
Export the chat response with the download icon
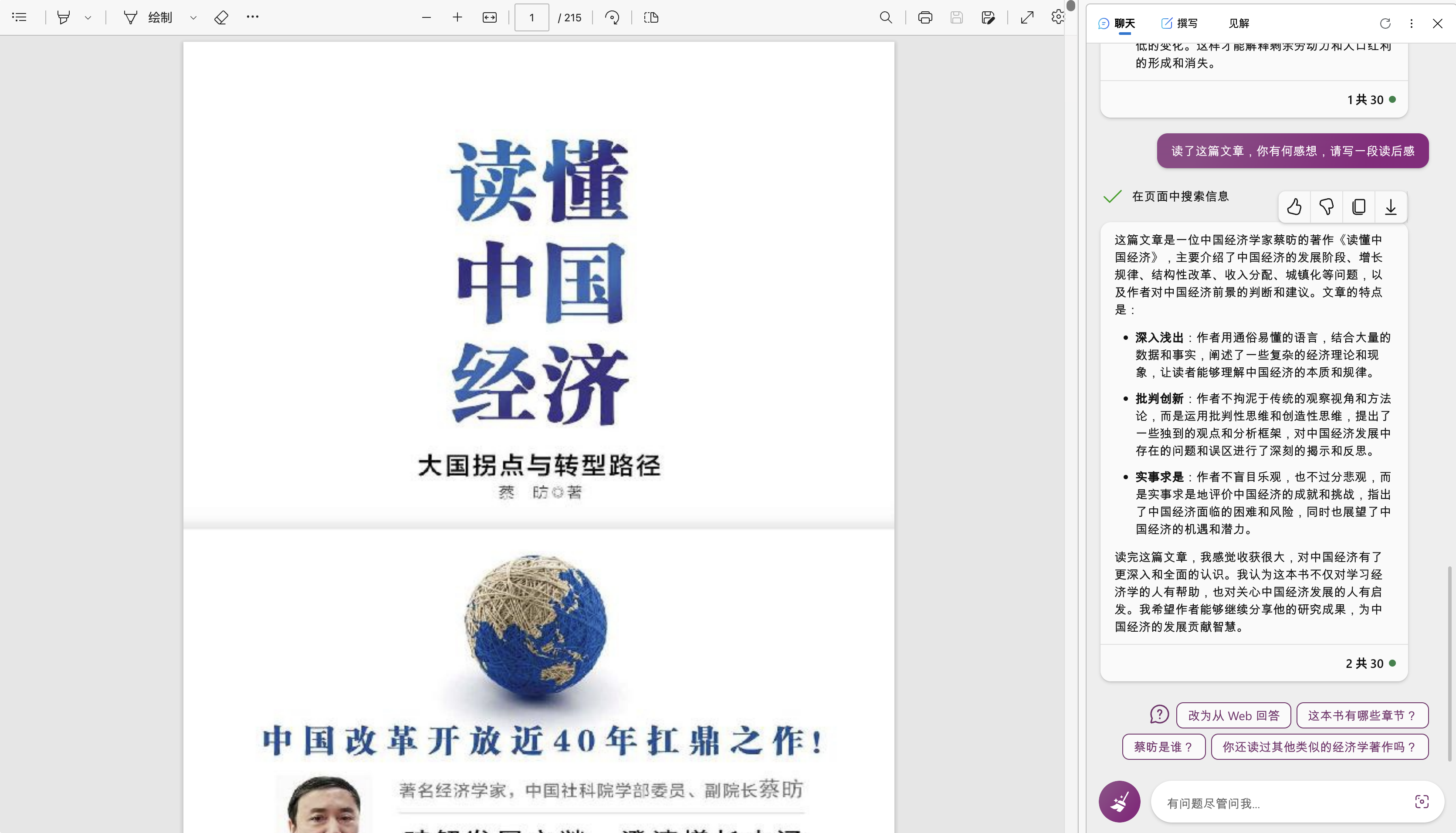tap(1391, 207)
